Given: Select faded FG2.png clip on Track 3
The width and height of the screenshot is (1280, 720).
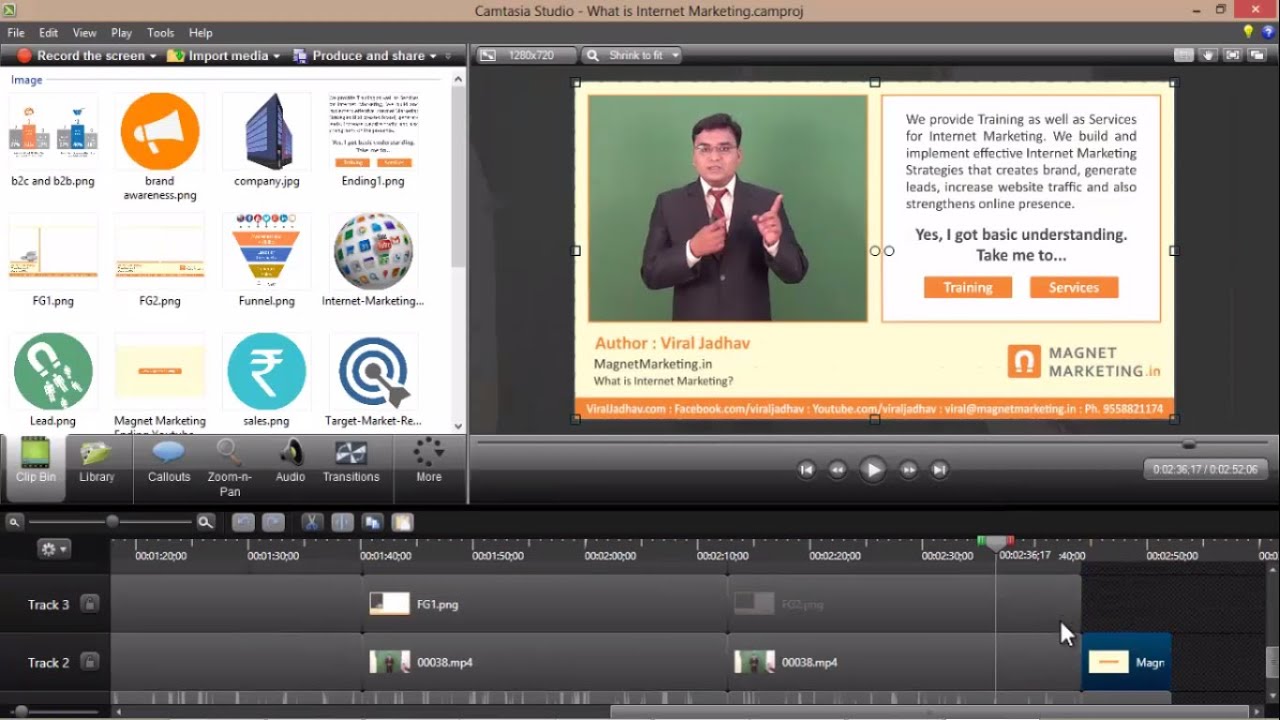Looking at the screenshot, I should click(x=904, y=604).
